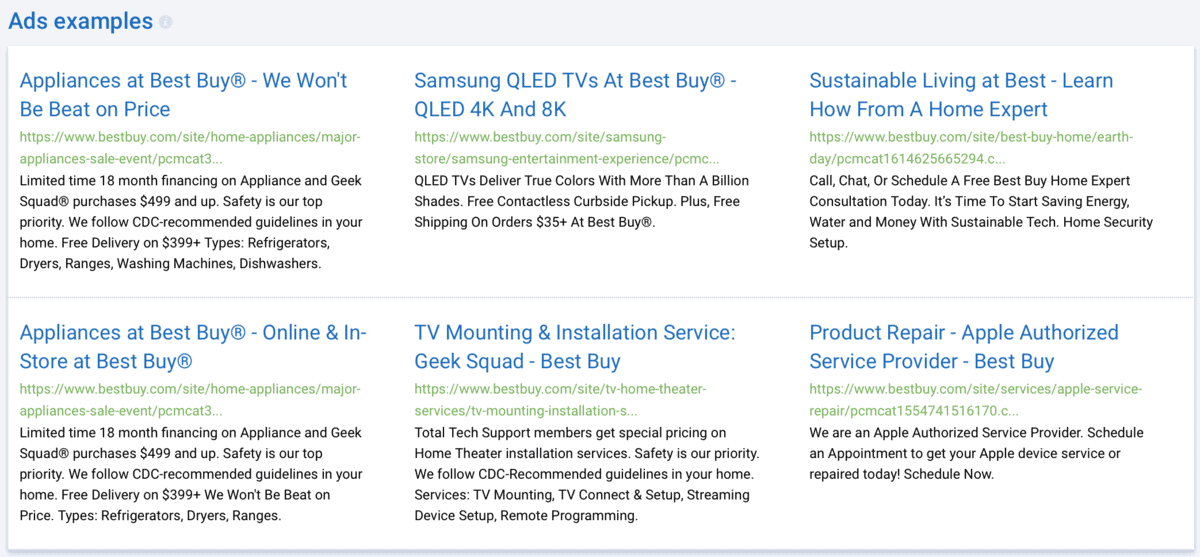Visit the best-buy-home earth-day green URL
Image resolution: width=1200 pixels, height=557 pixels.
[x=971, y=148]
